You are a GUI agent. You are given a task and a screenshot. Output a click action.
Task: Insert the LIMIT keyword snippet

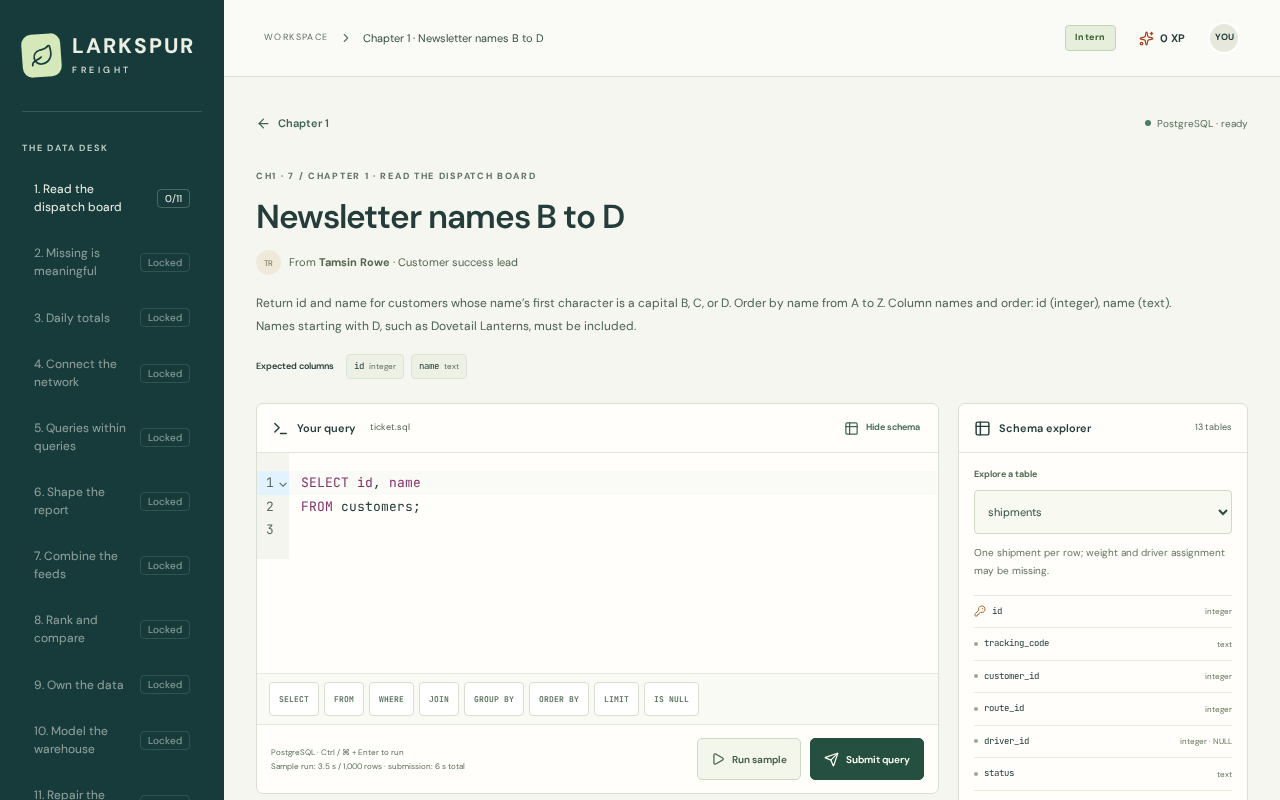click(x=616, y=699)
